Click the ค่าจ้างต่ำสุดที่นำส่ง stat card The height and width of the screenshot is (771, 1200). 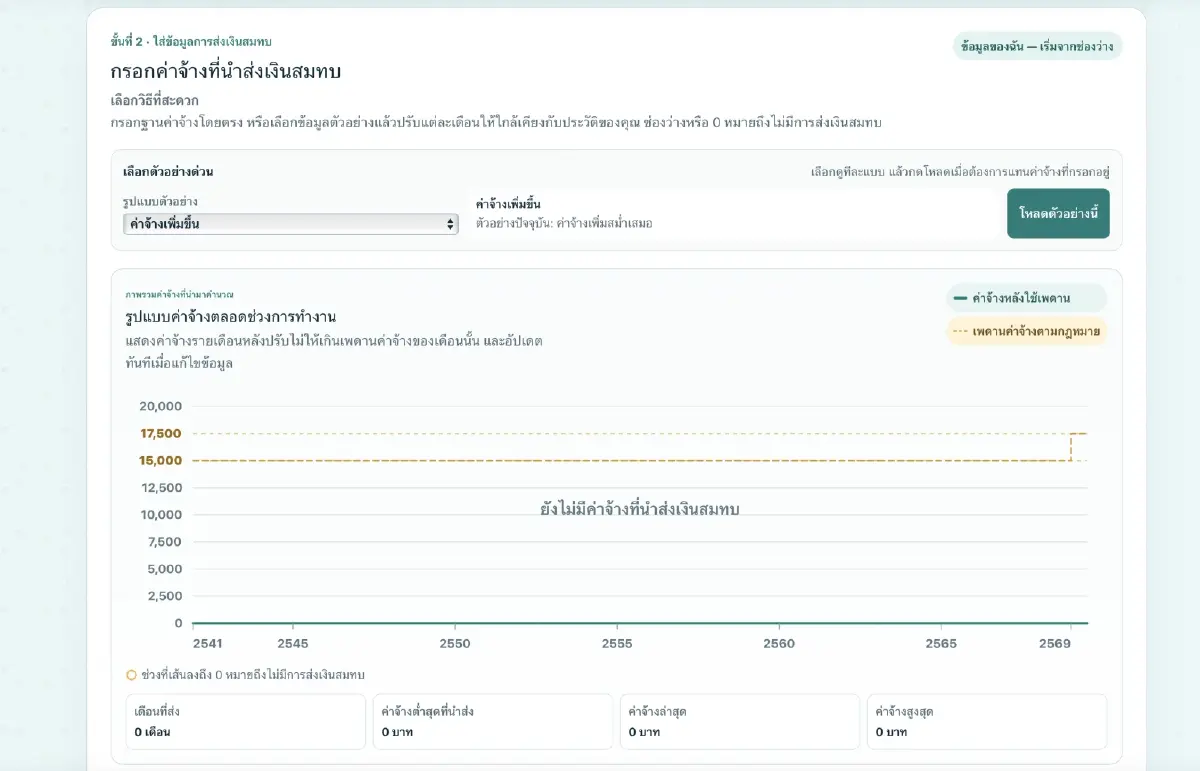[493, 721]
